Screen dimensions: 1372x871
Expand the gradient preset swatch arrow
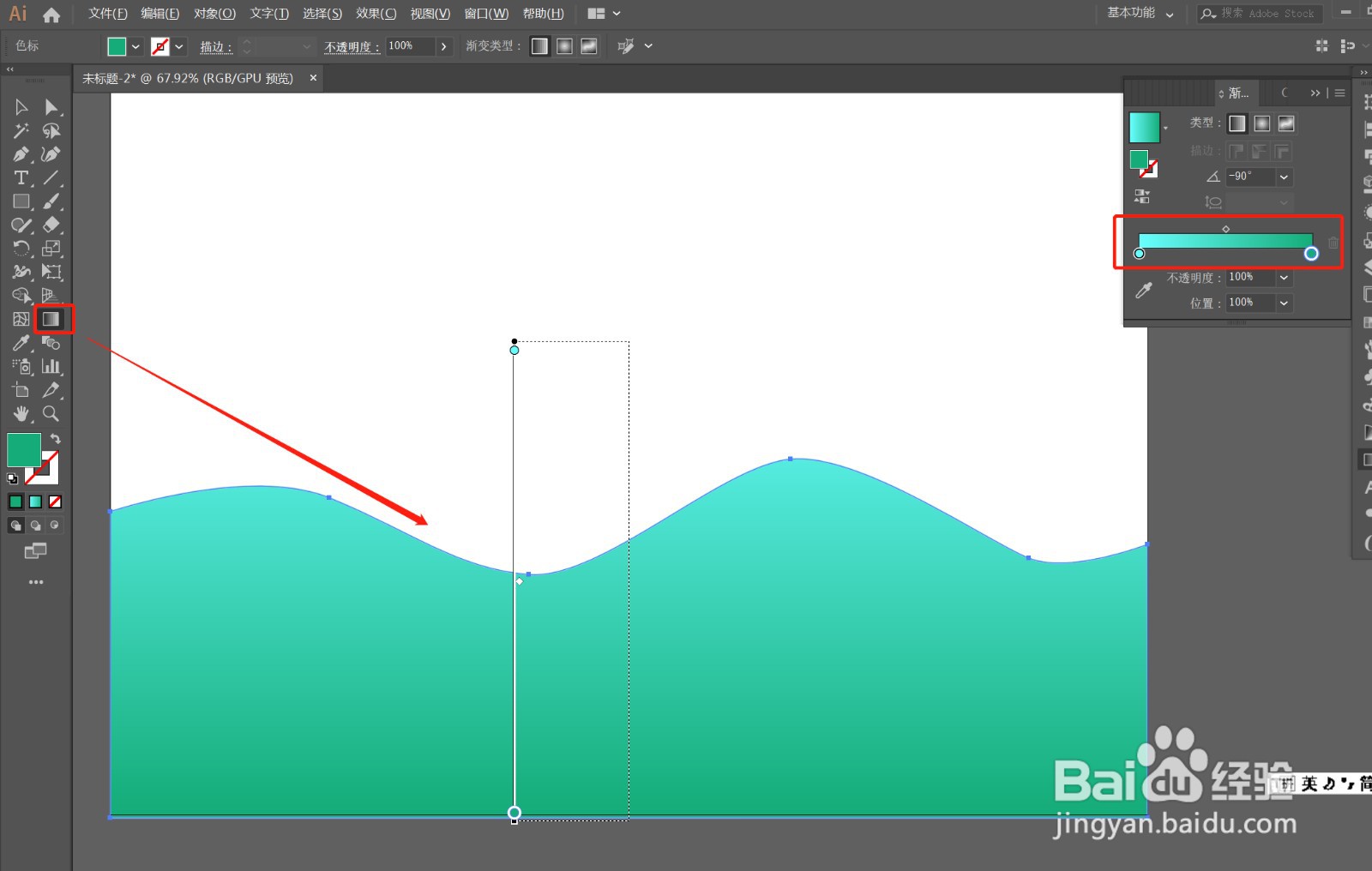1165,129
